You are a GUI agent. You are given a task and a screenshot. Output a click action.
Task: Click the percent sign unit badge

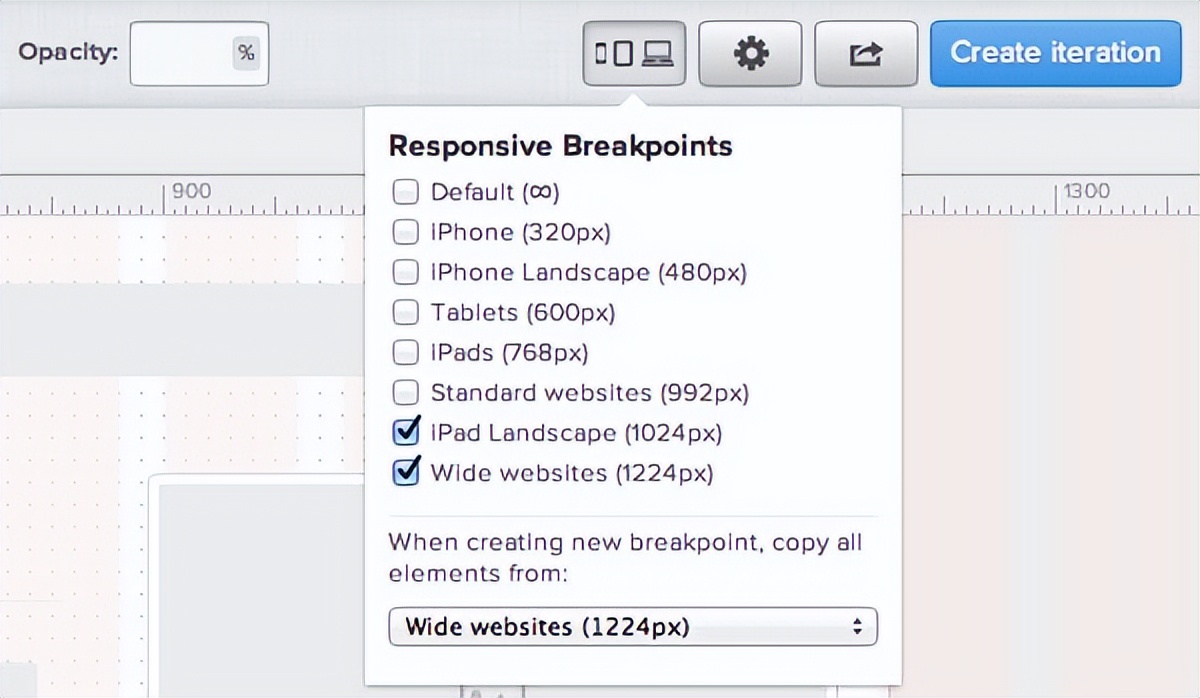(246, 53)
